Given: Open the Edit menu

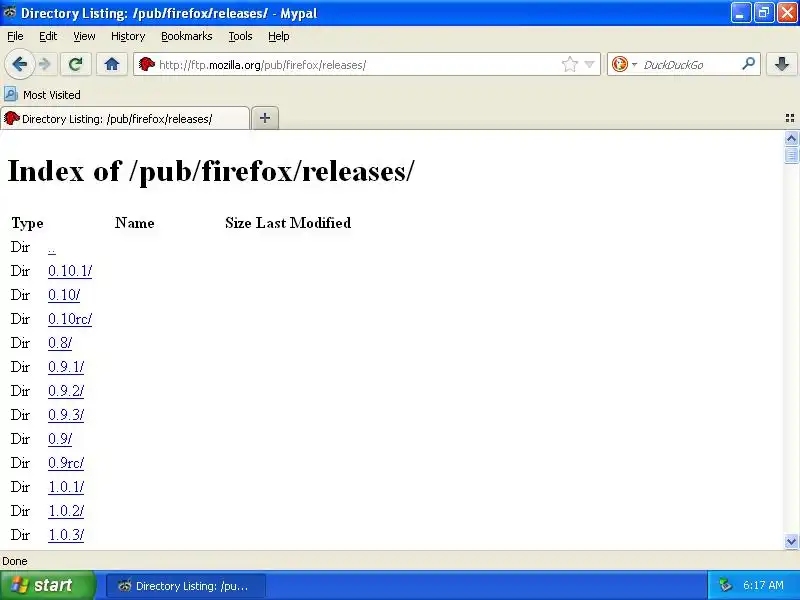Looking at the screenshot, I should (48, 36).
